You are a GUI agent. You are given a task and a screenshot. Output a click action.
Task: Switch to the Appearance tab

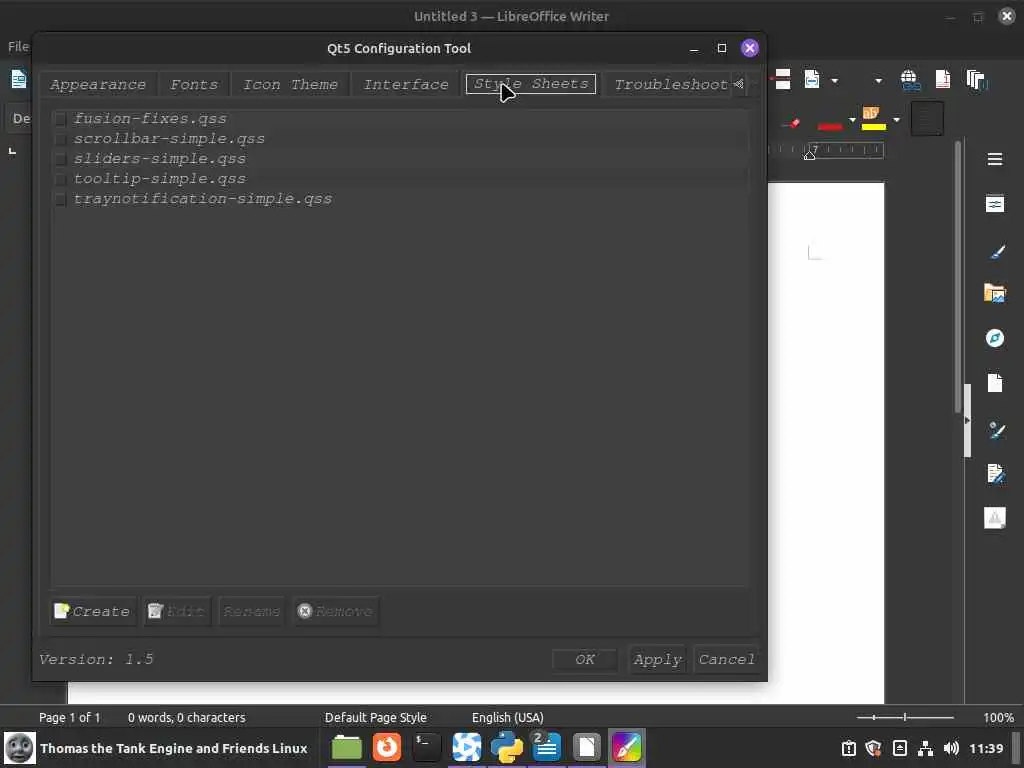(98, 84)
